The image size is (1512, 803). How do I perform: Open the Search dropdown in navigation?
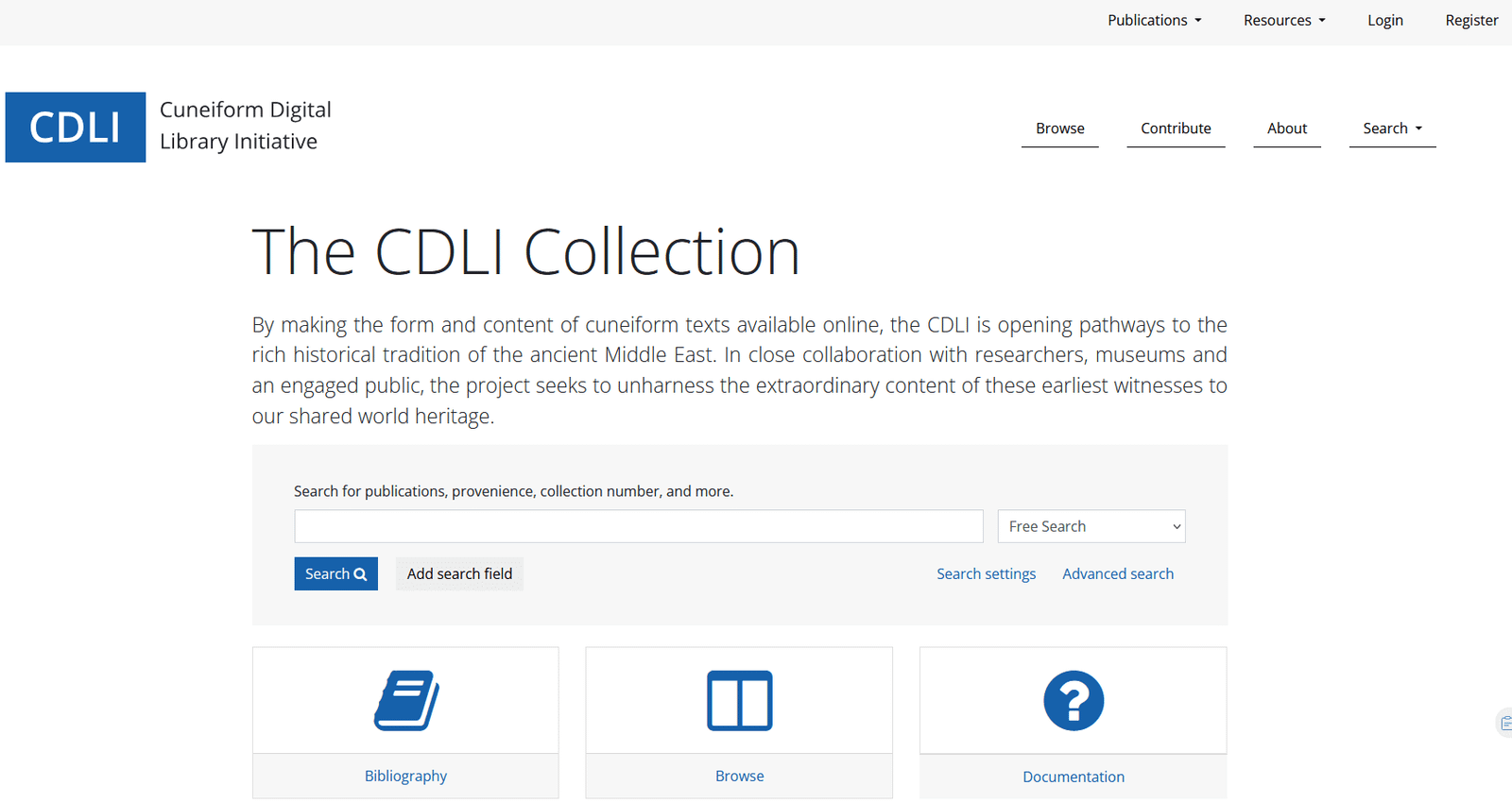pyautogui.click(x=1392, y=128)
